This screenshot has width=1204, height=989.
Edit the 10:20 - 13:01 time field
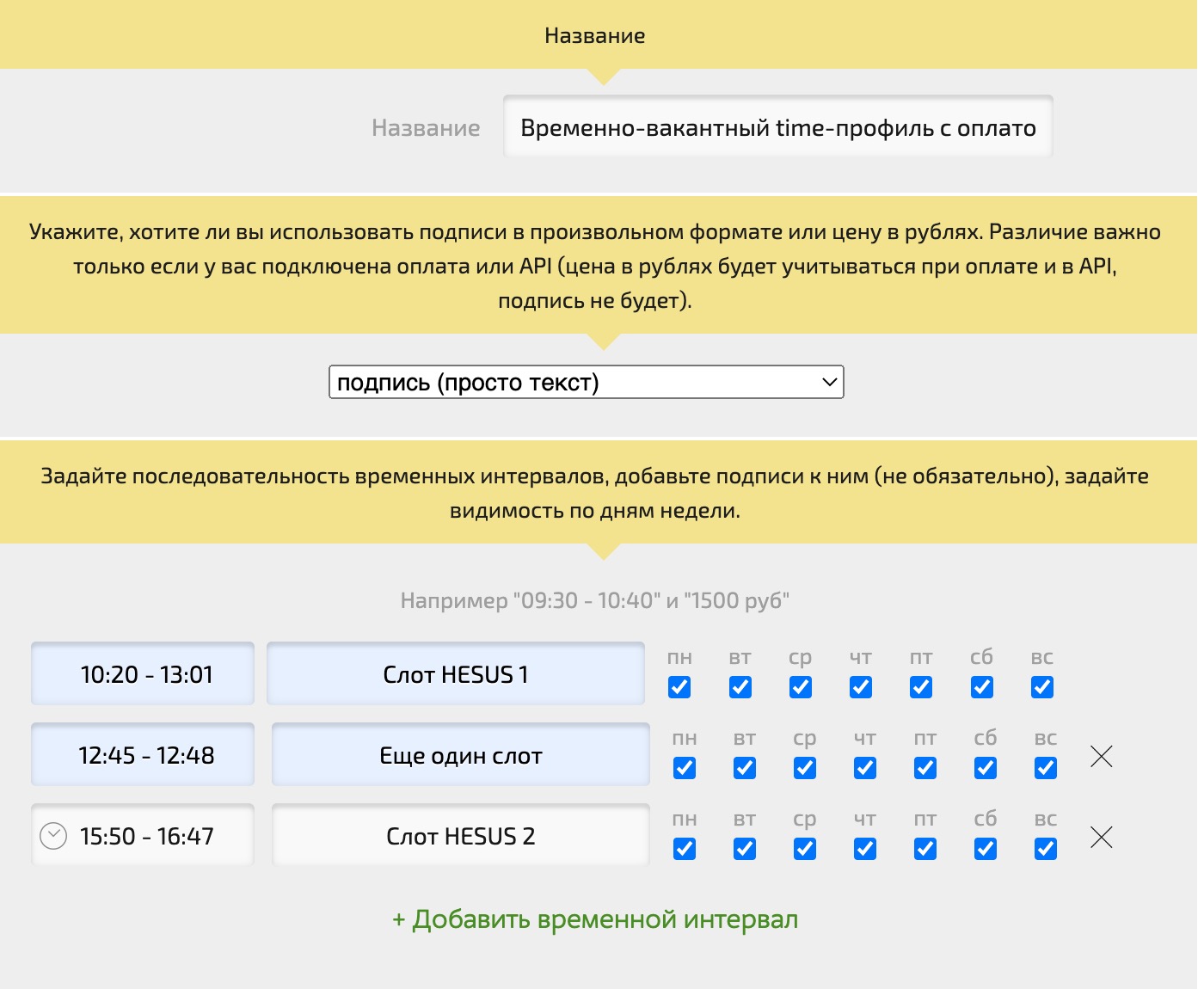pos(143,674)
